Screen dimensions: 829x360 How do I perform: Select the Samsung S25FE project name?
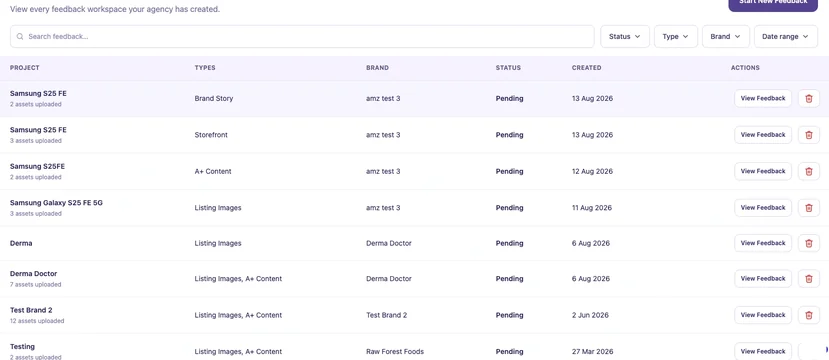tap(37, 166)
